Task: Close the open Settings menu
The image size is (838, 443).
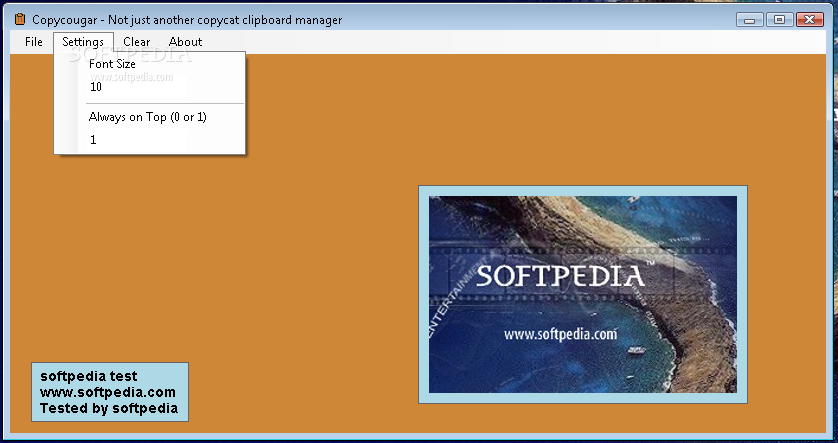Action: (83, 42)
